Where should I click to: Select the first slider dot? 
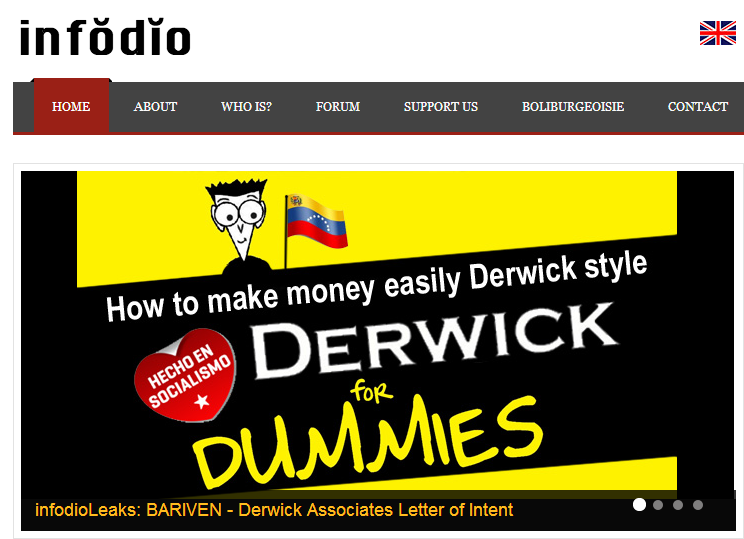click(639, 505)
